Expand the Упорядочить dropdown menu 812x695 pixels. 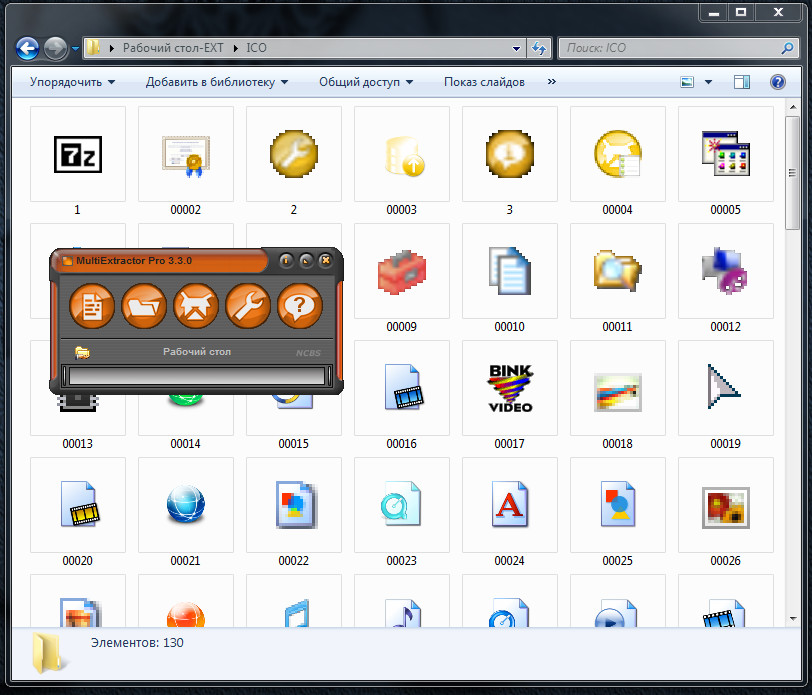(72, 82)
